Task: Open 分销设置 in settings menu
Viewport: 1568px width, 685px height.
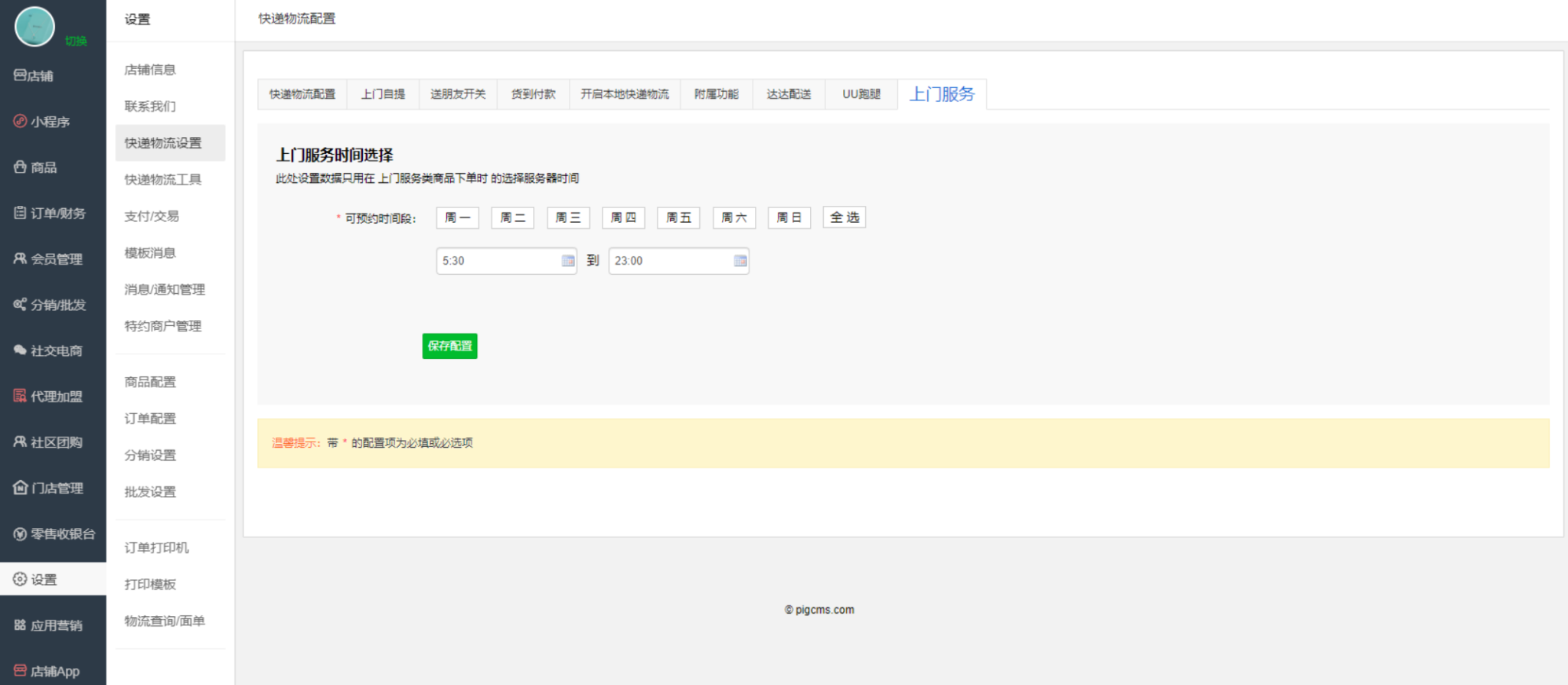Action: 150,455
